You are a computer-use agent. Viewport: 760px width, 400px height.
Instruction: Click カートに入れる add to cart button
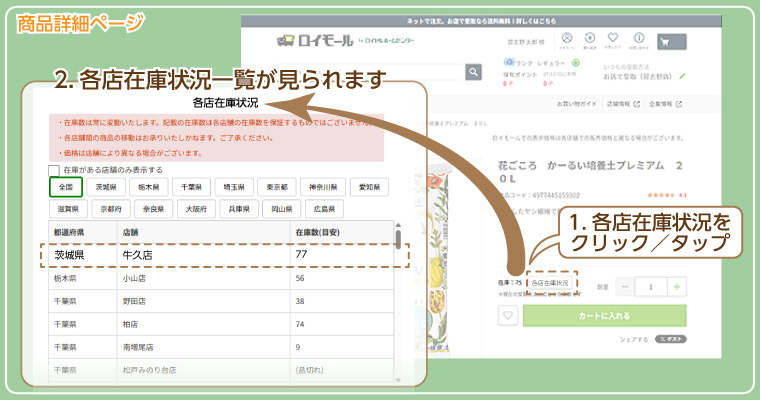click(x=604, y=316)
